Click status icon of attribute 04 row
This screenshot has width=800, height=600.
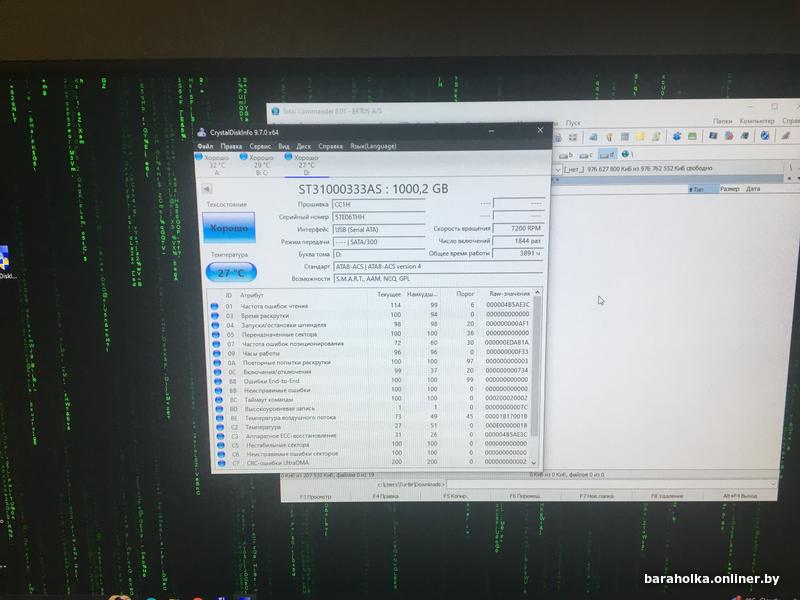pyautogui.click(x=216, y=325)
